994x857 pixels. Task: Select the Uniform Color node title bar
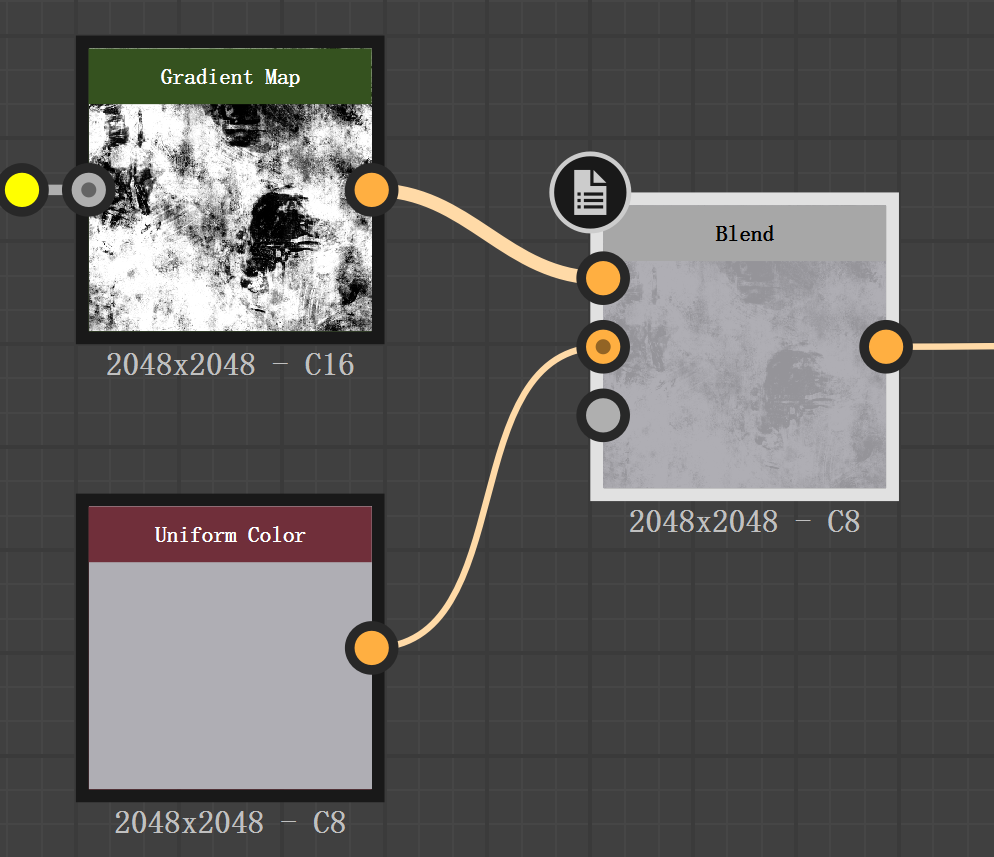tap(230, 535)
